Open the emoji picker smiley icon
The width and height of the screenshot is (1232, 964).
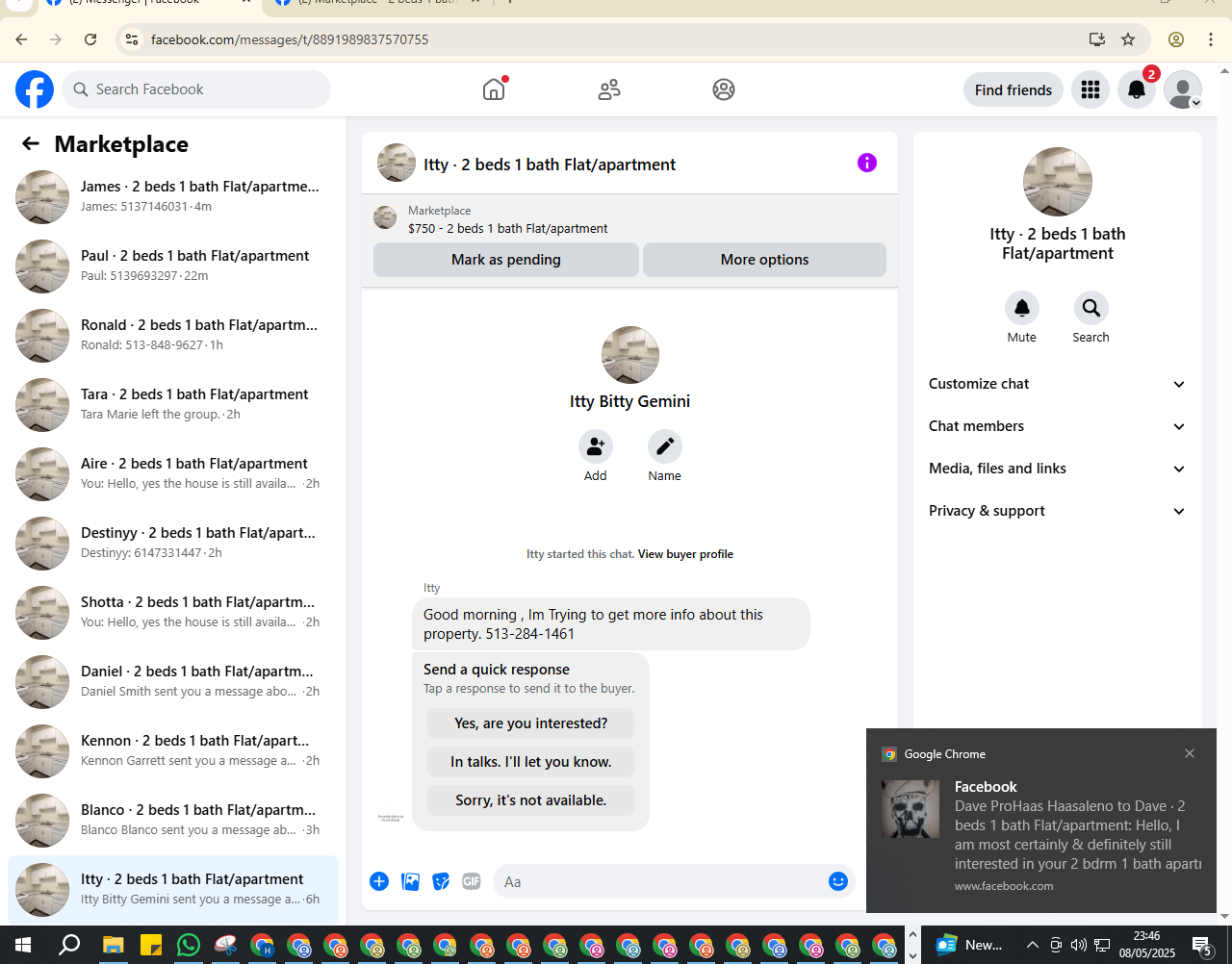tap(838, 881)
